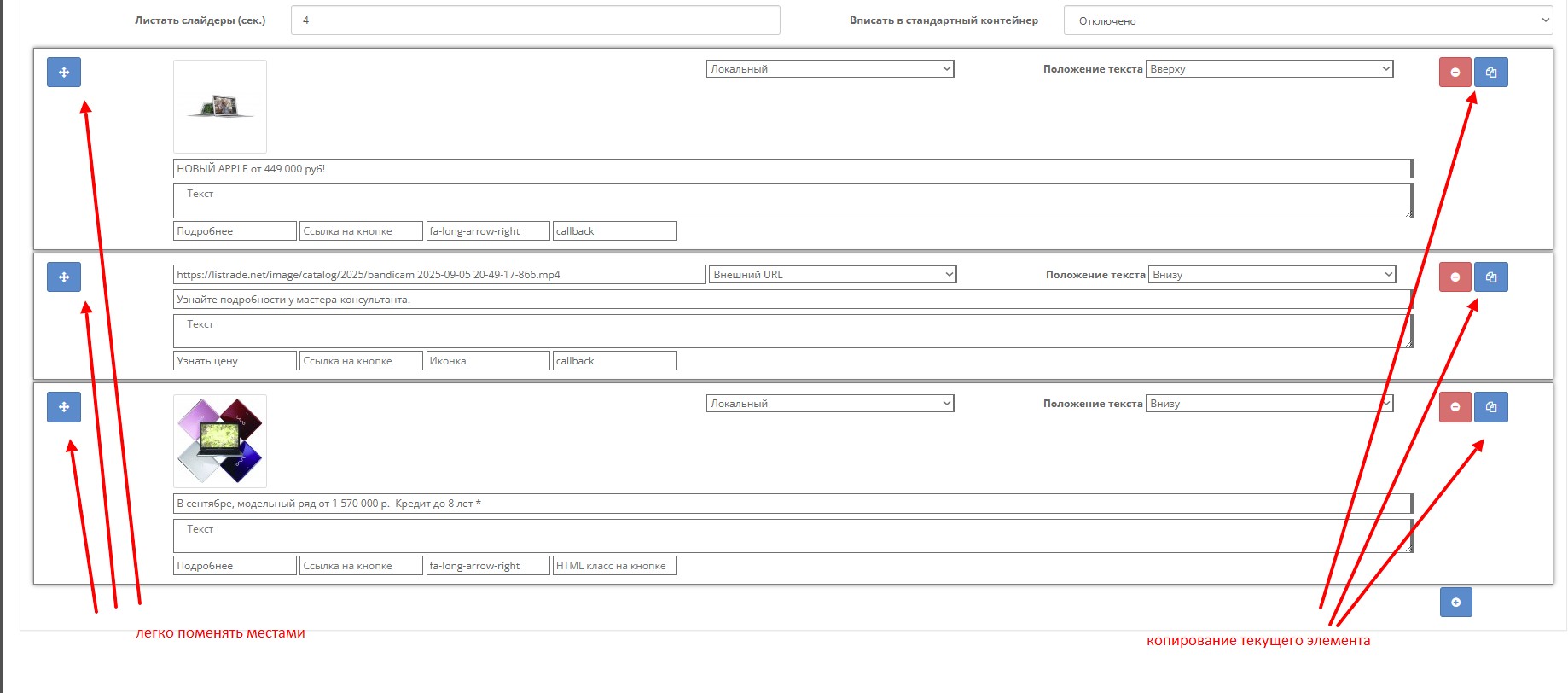
Task: Delete the second slide with the mp4 URL
Action: point(1455,277)
